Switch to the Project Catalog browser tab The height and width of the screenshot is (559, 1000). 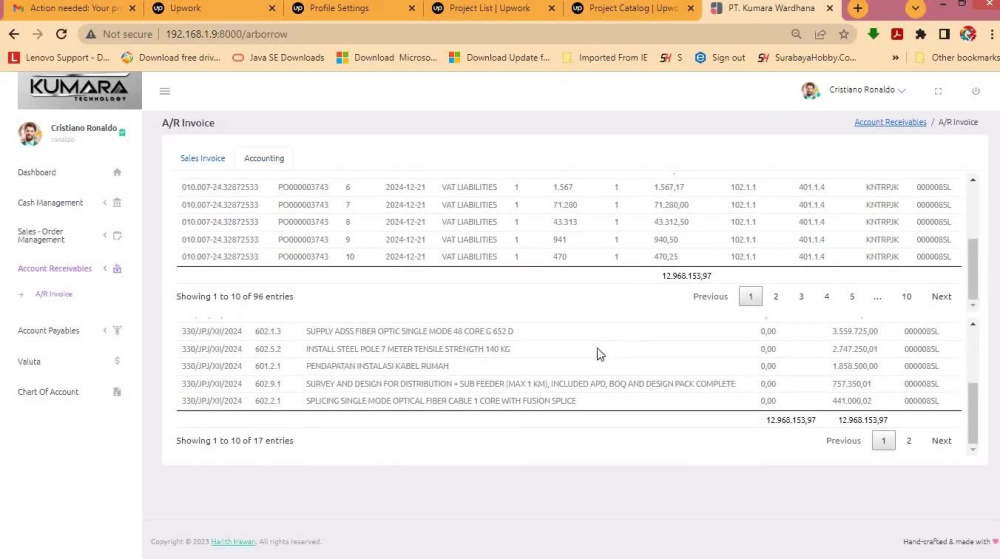pyautogui.click(x=633, y=8)
